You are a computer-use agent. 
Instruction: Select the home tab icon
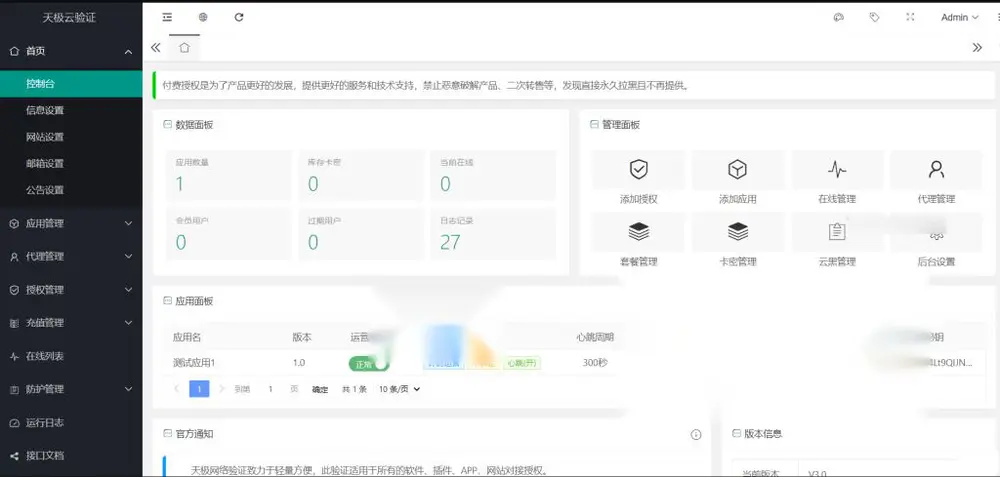click(184, 47)
